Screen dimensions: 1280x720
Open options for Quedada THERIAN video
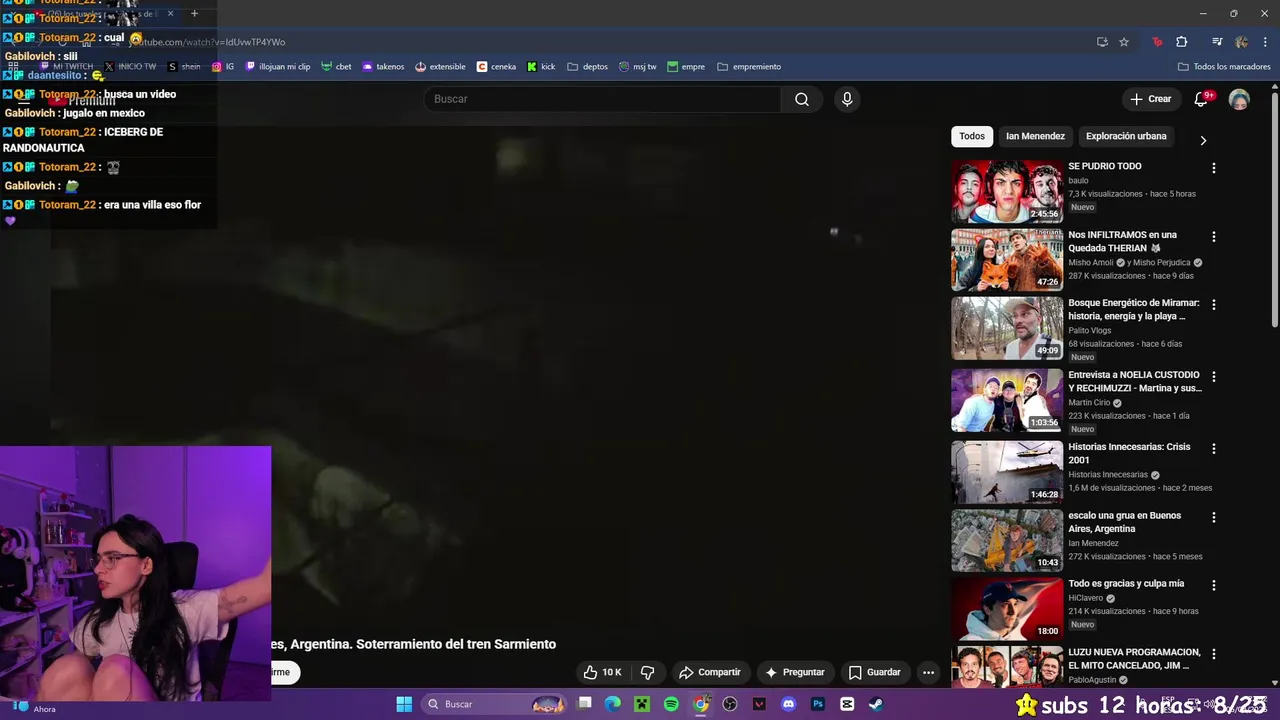[x=1214, y=237]
